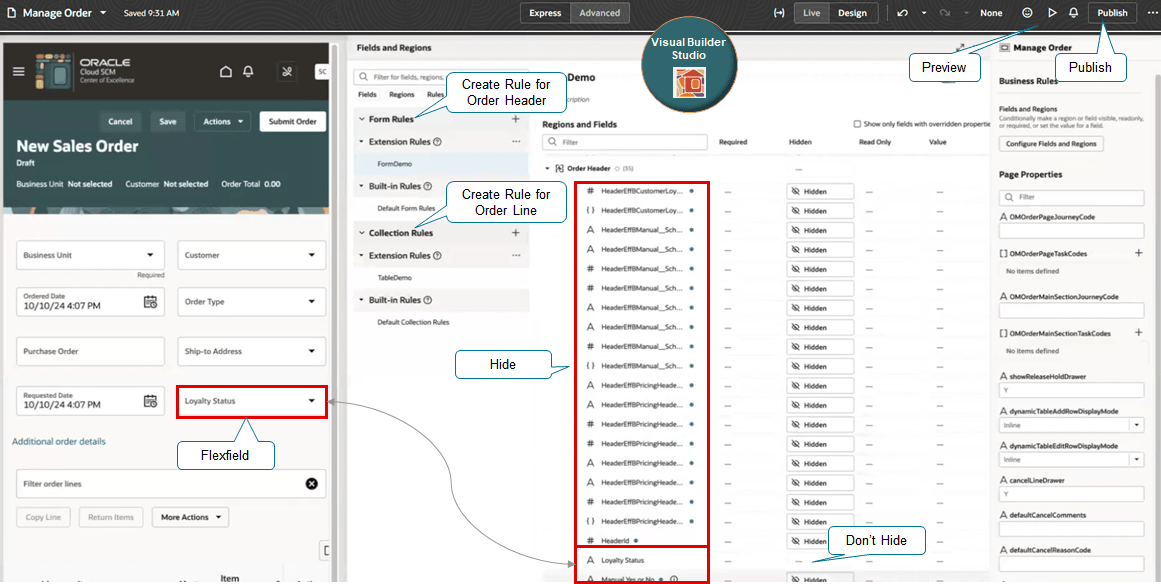
Task: Switch to Live mode
Action: tap(812, 13)
